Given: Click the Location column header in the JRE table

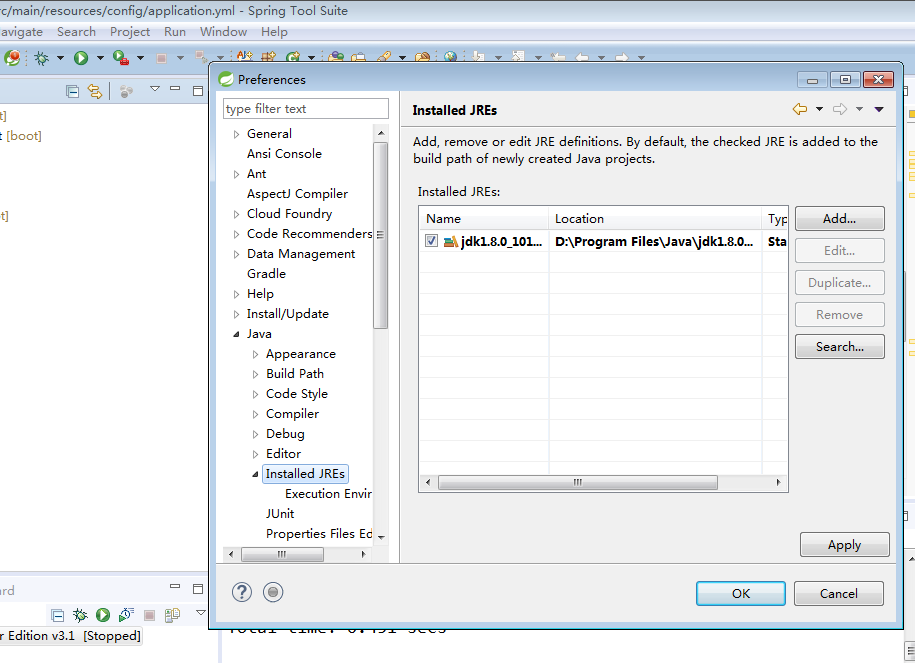Looking at the screenshot, I should click(x=655, y=218).
